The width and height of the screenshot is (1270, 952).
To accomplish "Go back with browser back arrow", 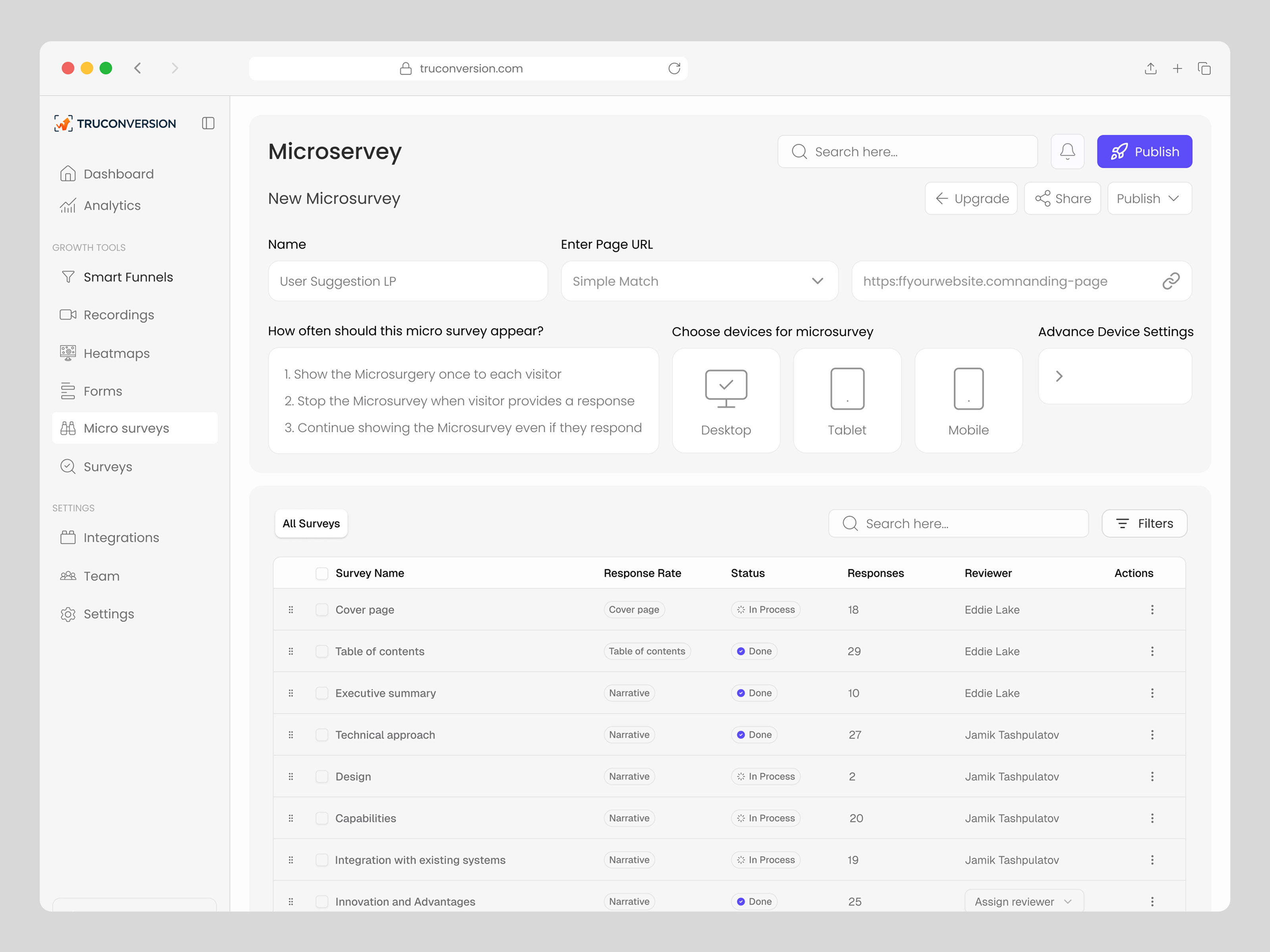I will pyautogui.click(x=138, y=68).
